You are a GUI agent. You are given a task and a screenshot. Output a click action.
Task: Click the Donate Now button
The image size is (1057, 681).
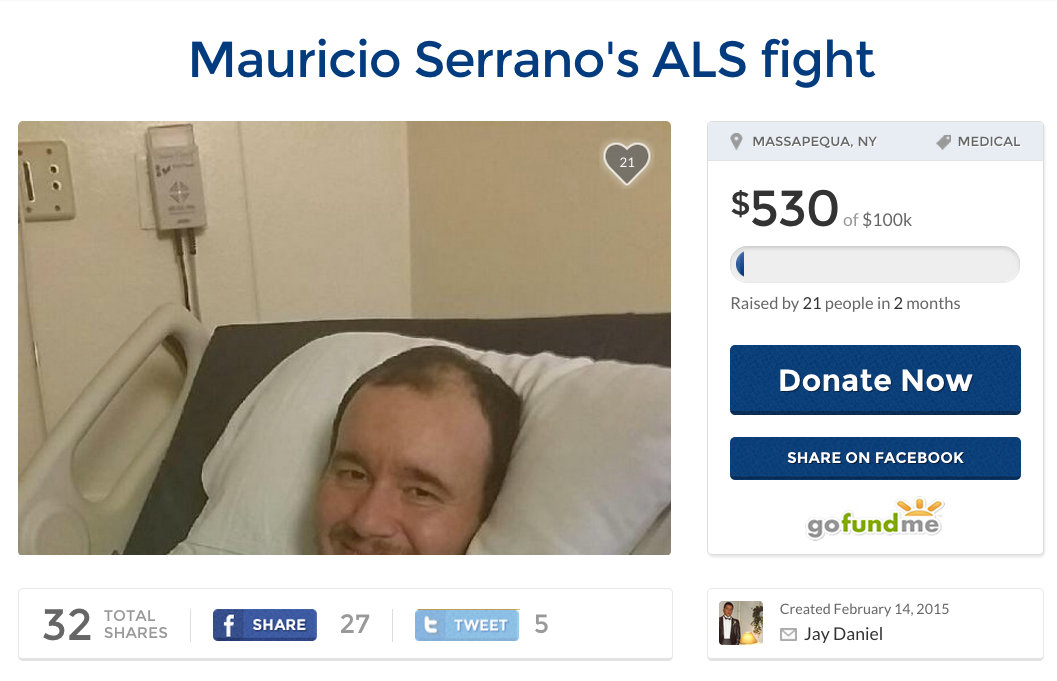[875, 380]
